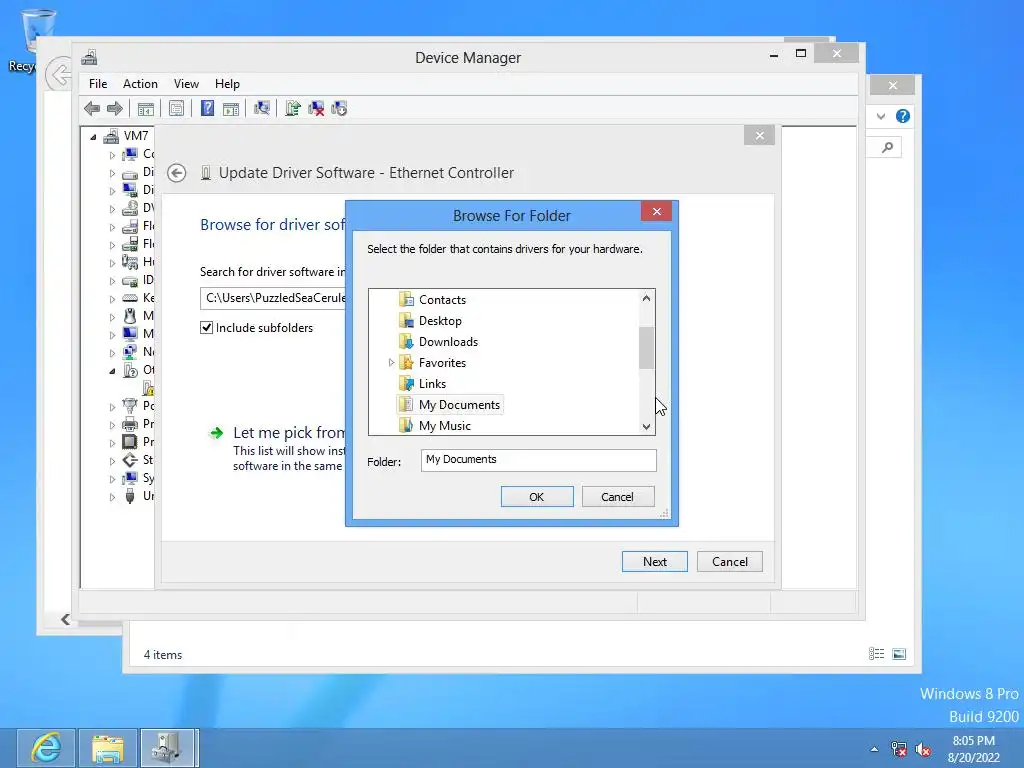Click the back arrow in Update Driver Software wizard

point(176,173)
